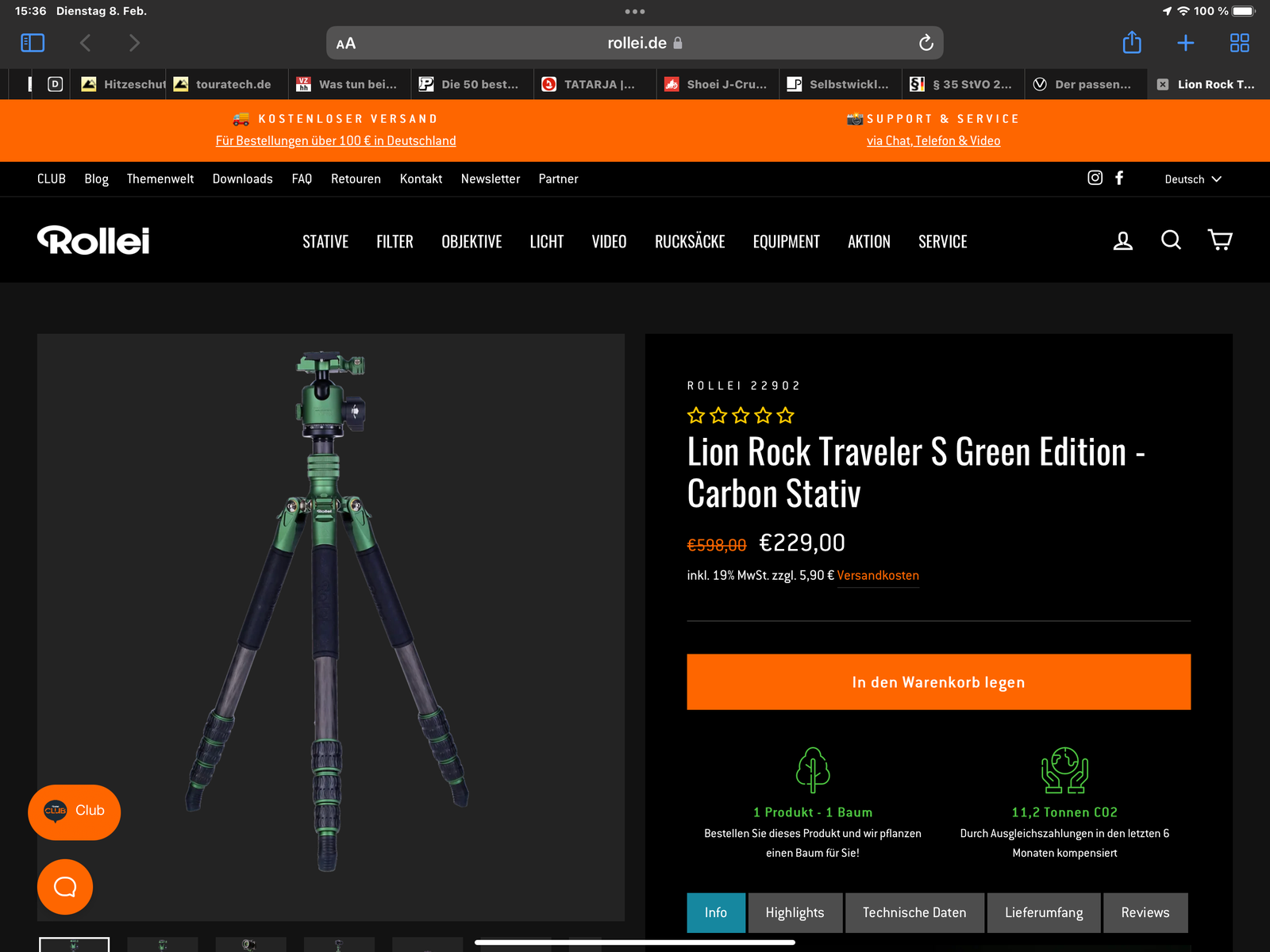1270x952 pixels.
Task: Open the AA reader view menu
Action: coord(346,44)
